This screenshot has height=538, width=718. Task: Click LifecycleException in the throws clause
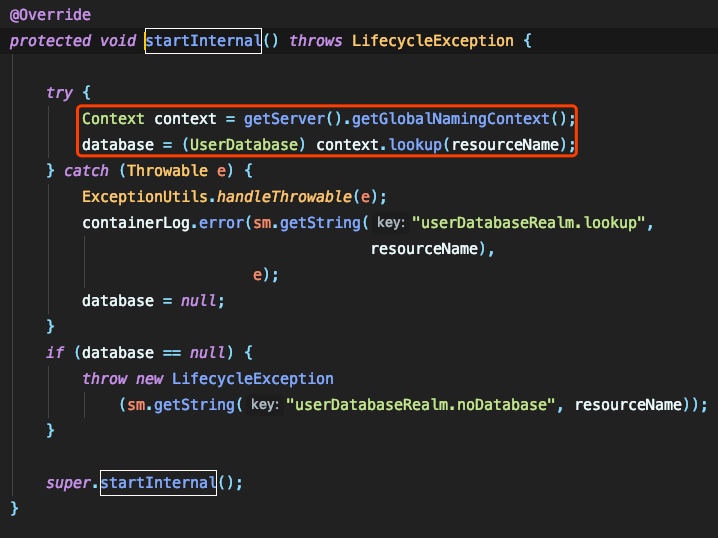(432, 41)
